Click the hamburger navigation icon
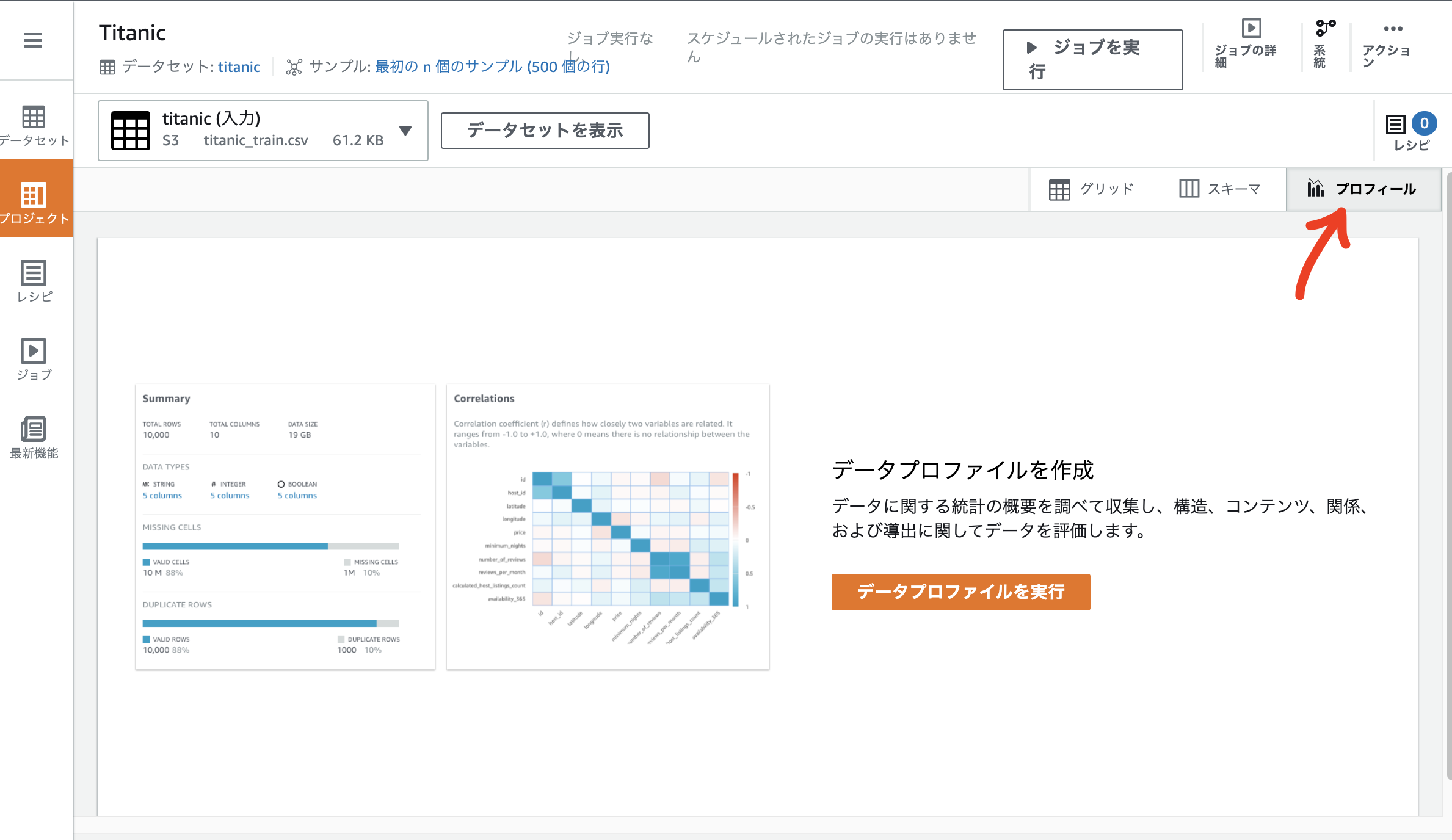This screenshot has height=840, width=1452. tap(32, 40)
